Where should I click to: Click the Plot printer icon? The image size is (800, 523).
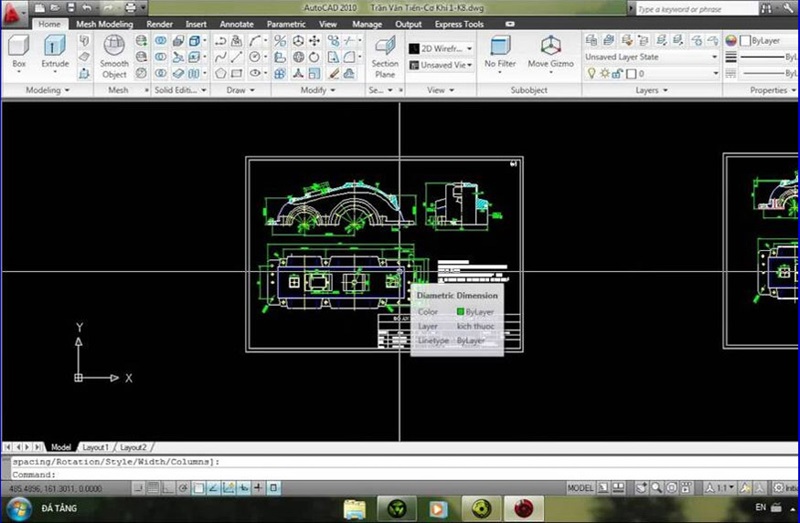click(131, 8)
